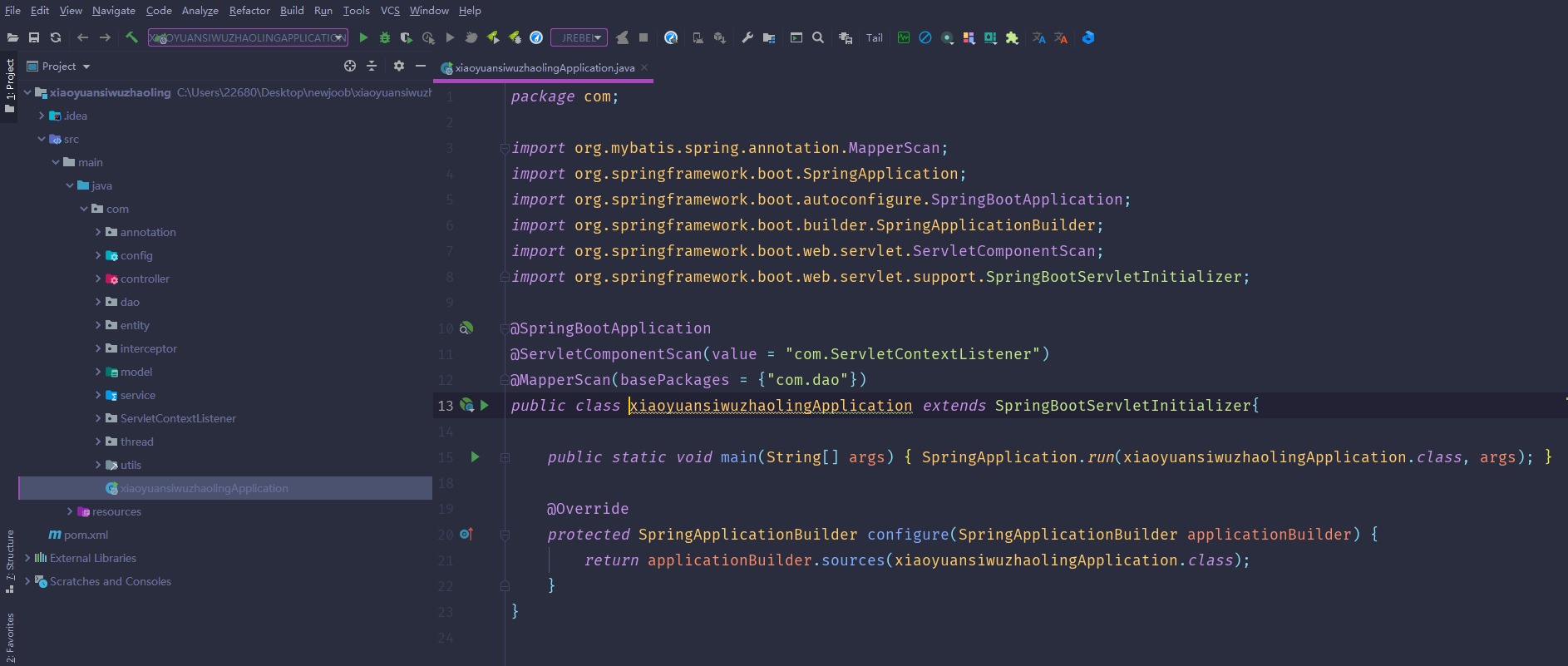
Task: Click the run gutter arrow on class line 13
Action: pos(485,405)
